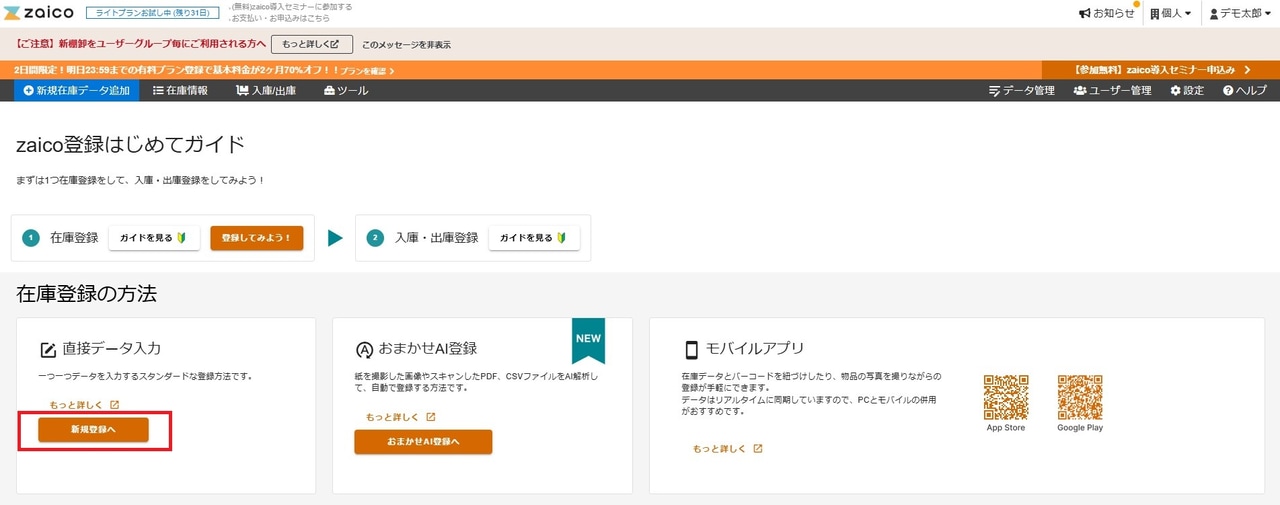Open the お支払い・お申込みはこちら link

281,19
